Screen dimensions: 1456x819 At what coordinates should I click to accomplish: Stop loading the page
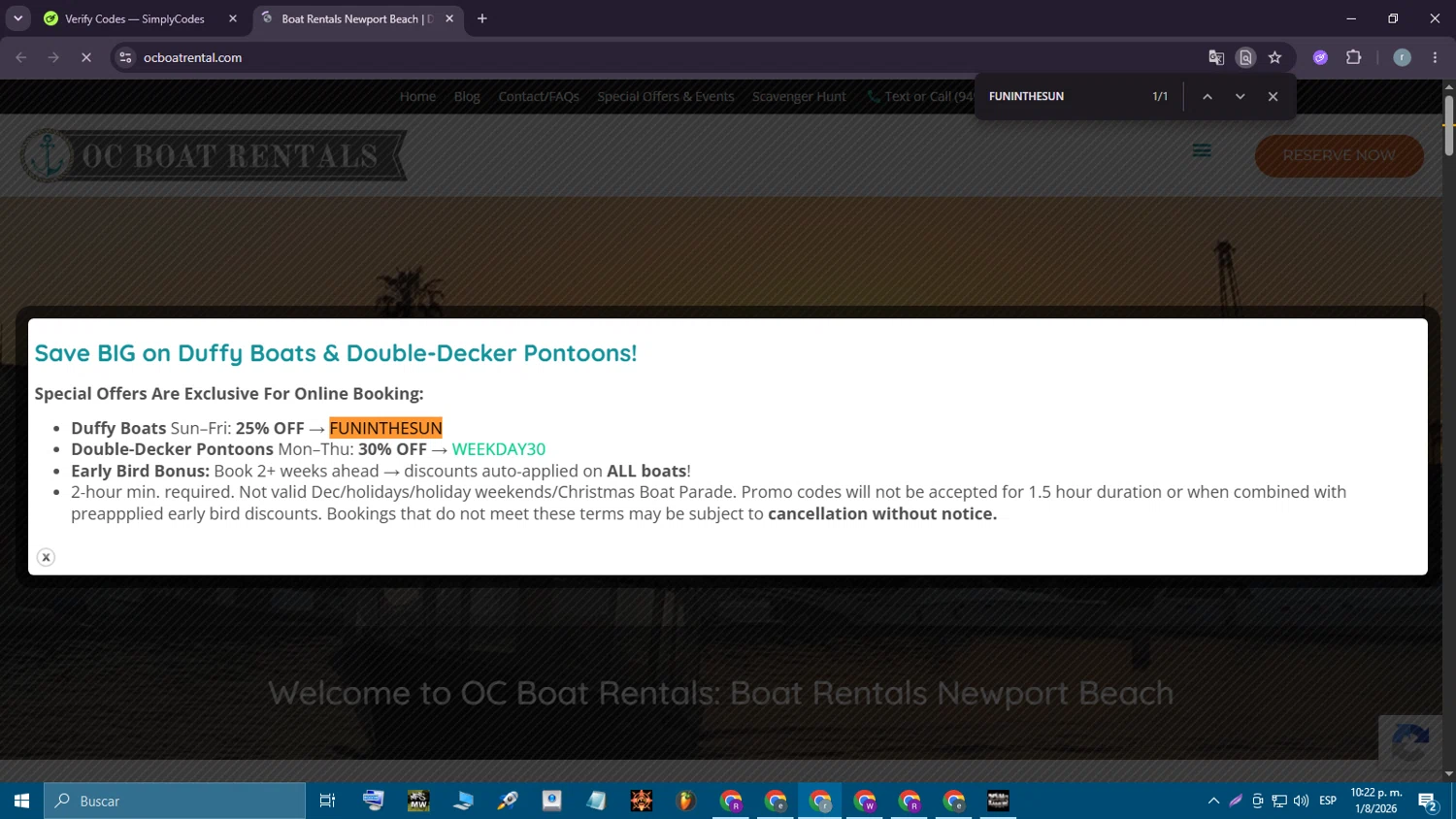click(x=85, y=57)
